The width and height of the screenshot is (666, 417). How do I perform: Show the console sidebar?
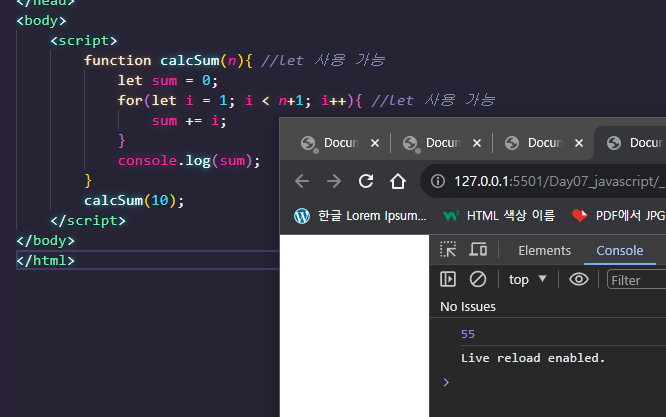coord(448,279)
